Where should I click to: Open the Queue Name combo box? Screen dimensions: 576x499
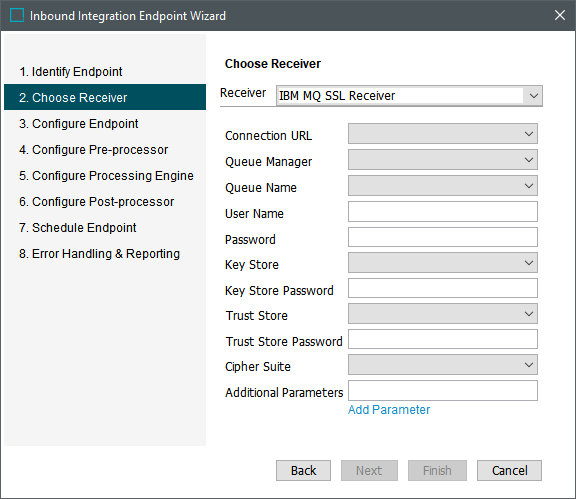pyautogui.click(x=443, y=186)
